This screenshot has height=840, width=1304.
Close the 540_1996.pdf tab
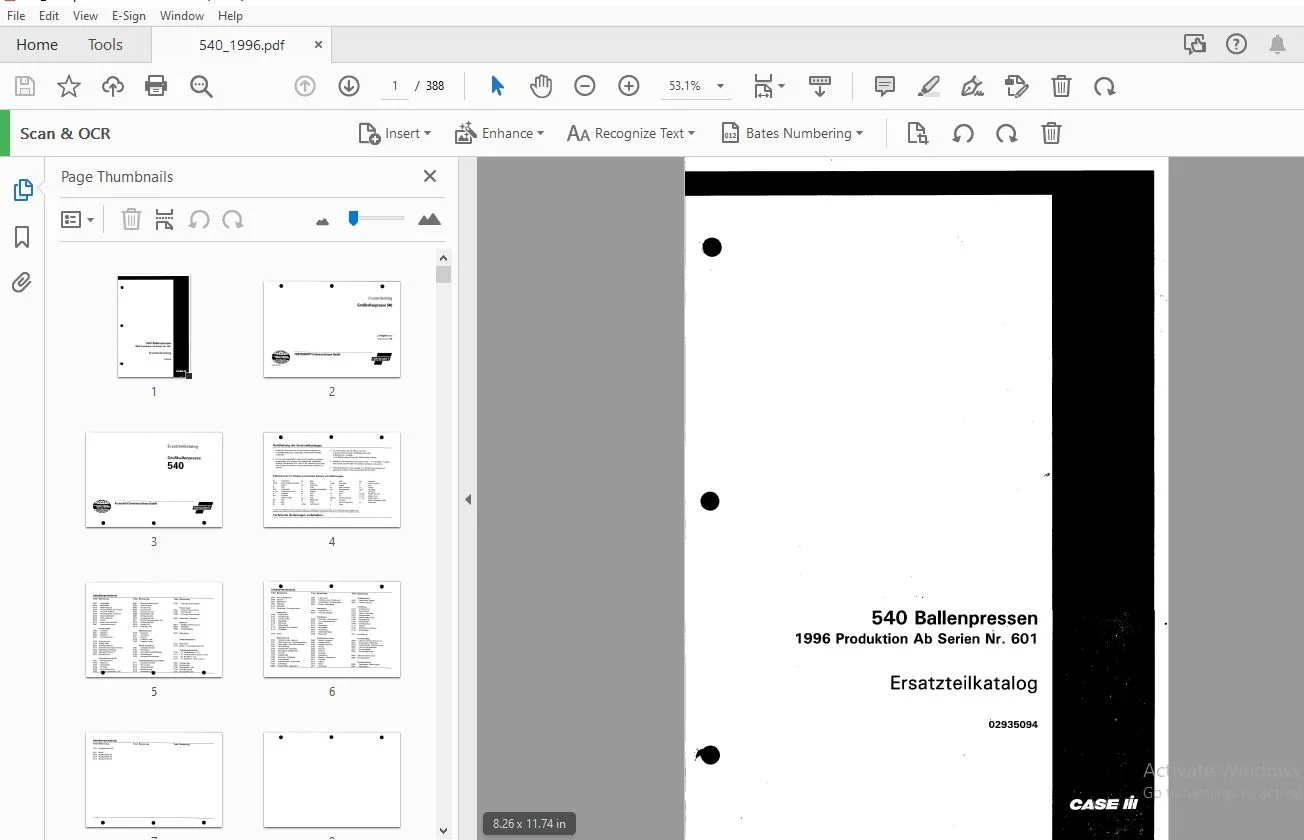(x=318, y=45)
